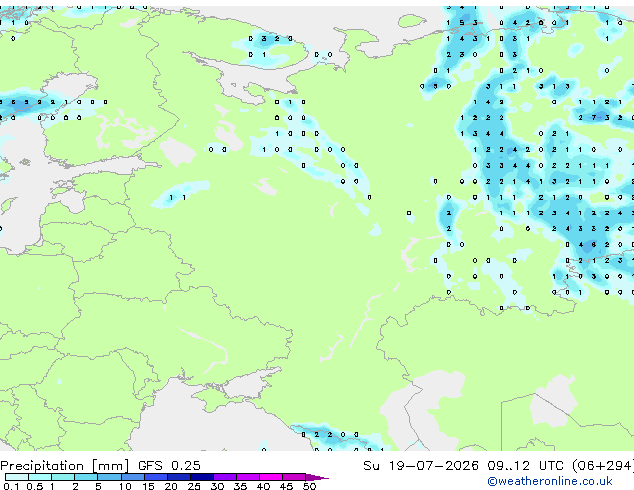Image resolution: width=634 pixels, height=490 pixels.
Task: Select the 30–35 mm purple legend swatch
Action: [225, 477]
